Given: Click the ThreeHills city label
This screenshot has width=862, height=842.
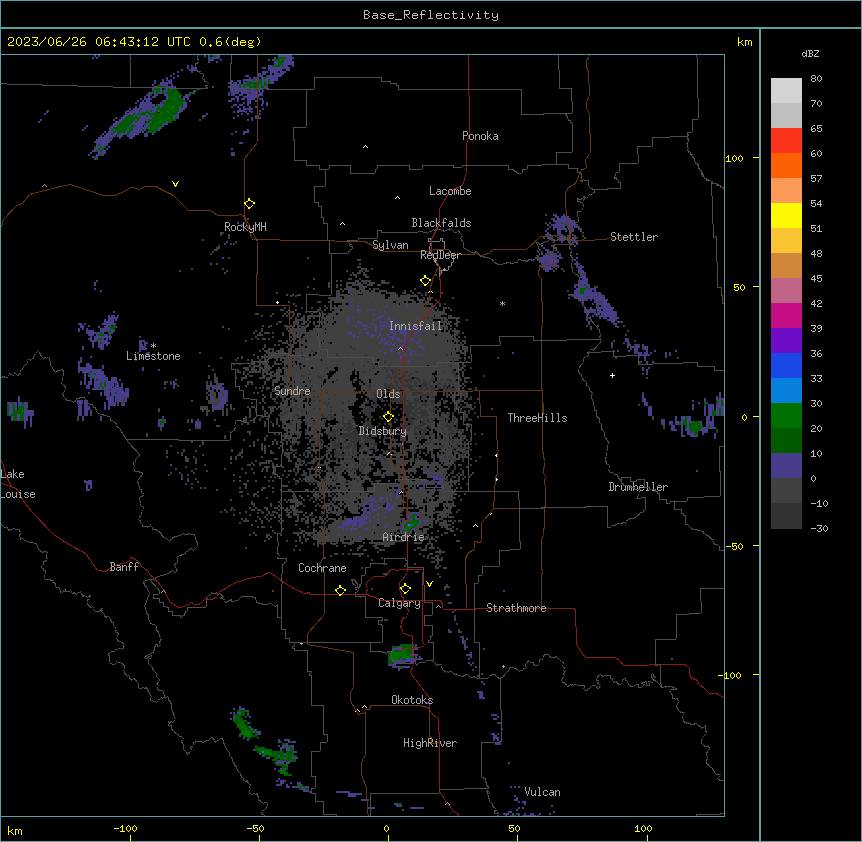Looking at the screenshot, I should [x=537, y=418].
